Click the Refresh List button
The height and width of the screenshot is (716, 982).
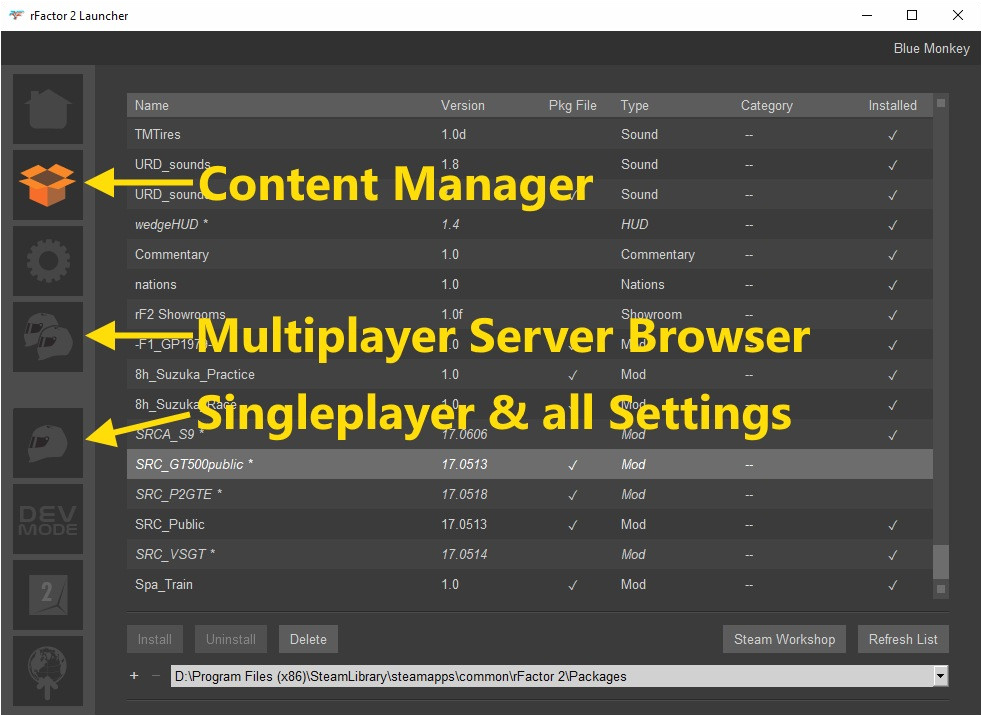tap(903, 639)
